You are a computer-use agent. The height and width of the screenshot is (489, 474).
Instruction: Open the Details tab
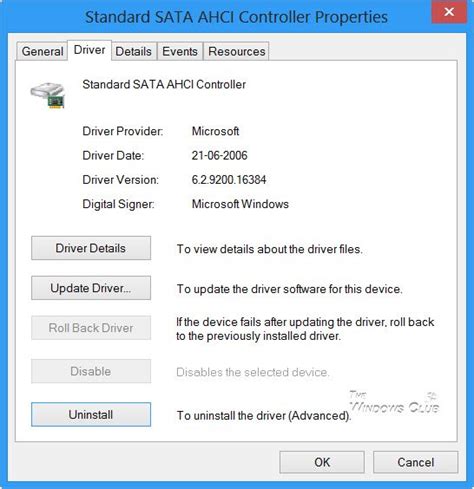click(134, 51)
